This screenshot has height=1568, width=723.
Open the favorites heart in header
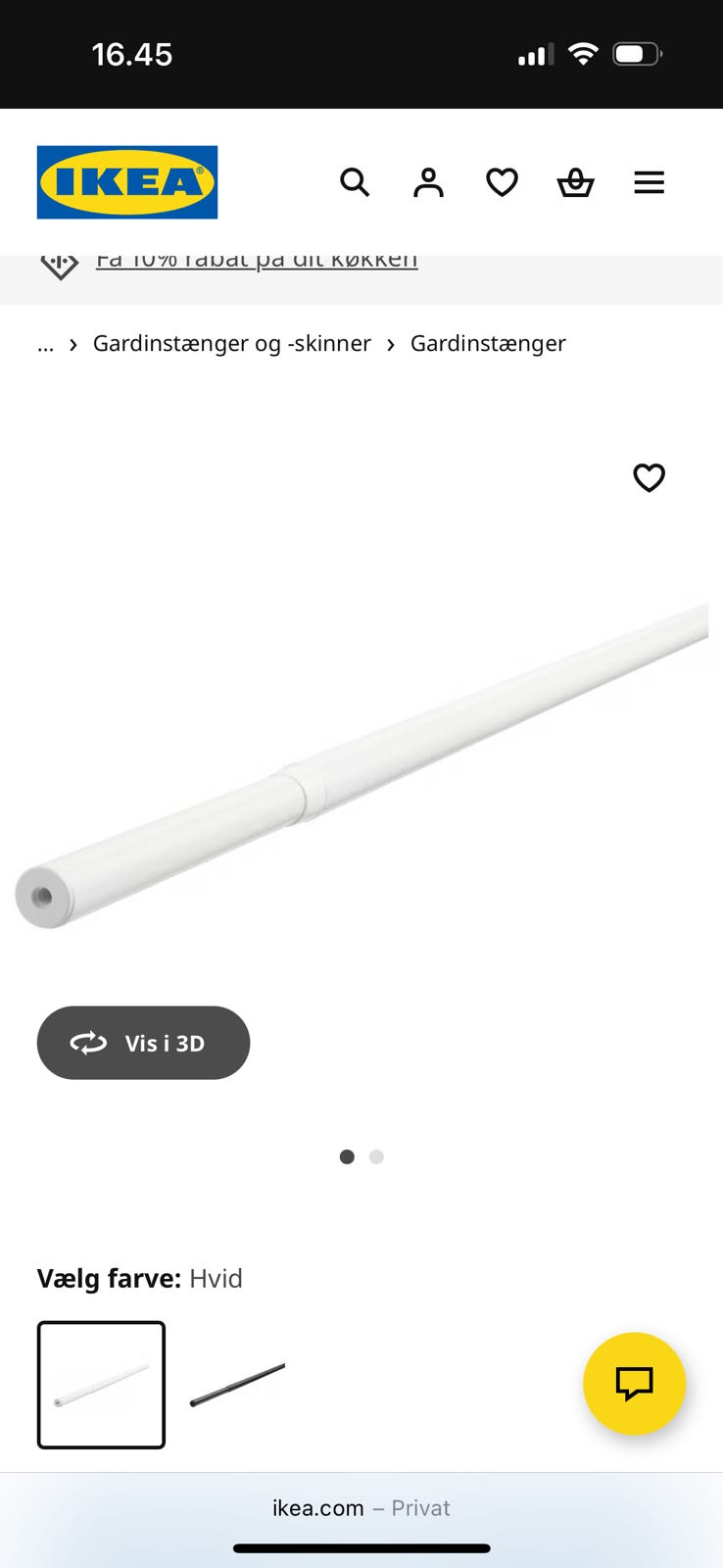tap(502, 182)
